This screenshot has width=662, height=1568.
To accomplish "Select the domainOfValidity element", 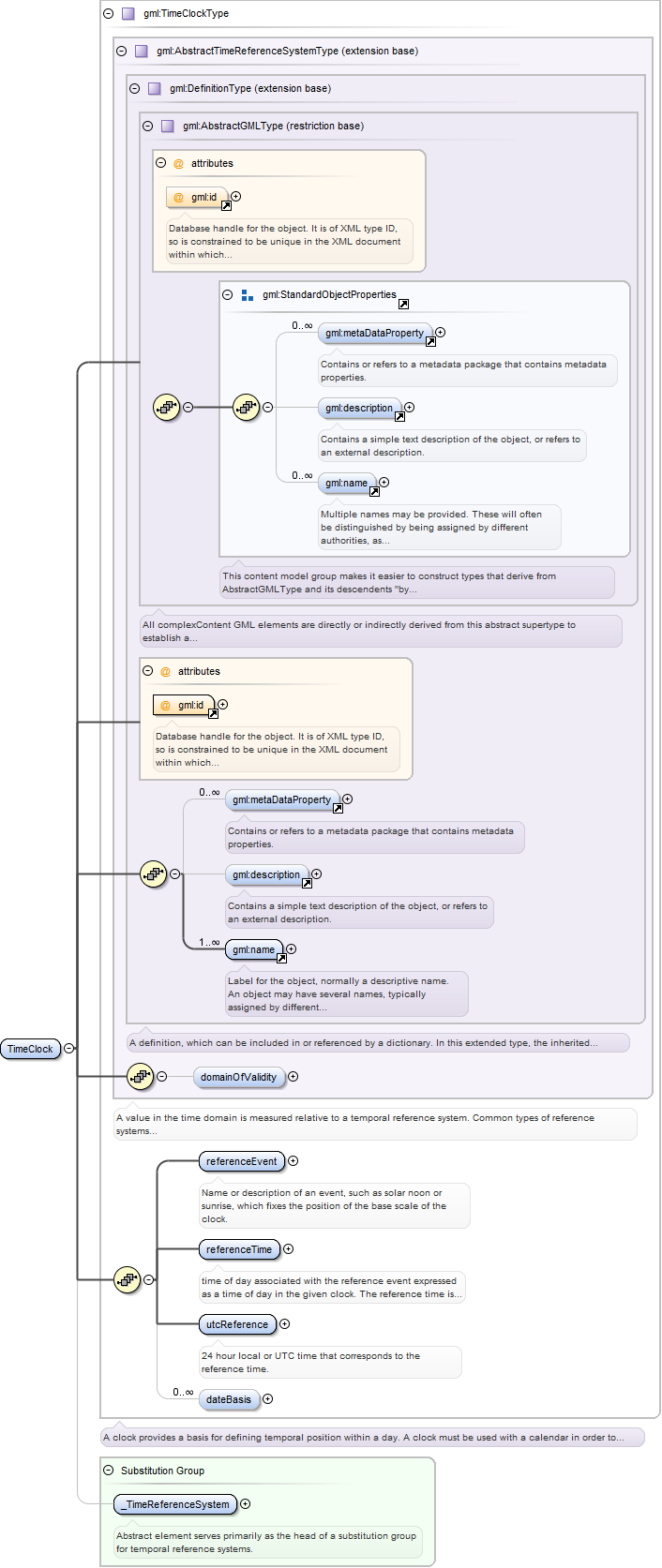I will 239,1077.
